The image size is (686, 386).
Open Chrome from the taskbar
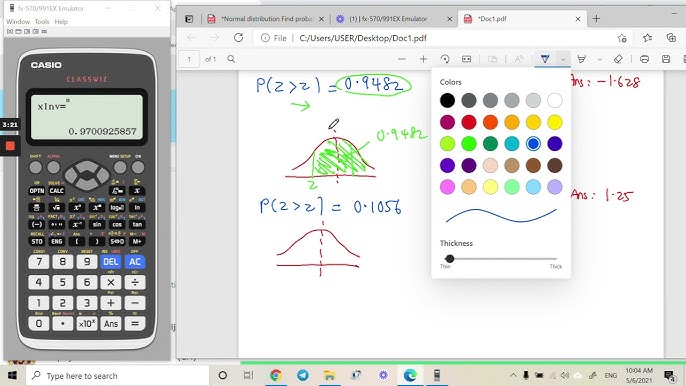tap(276, 375)
